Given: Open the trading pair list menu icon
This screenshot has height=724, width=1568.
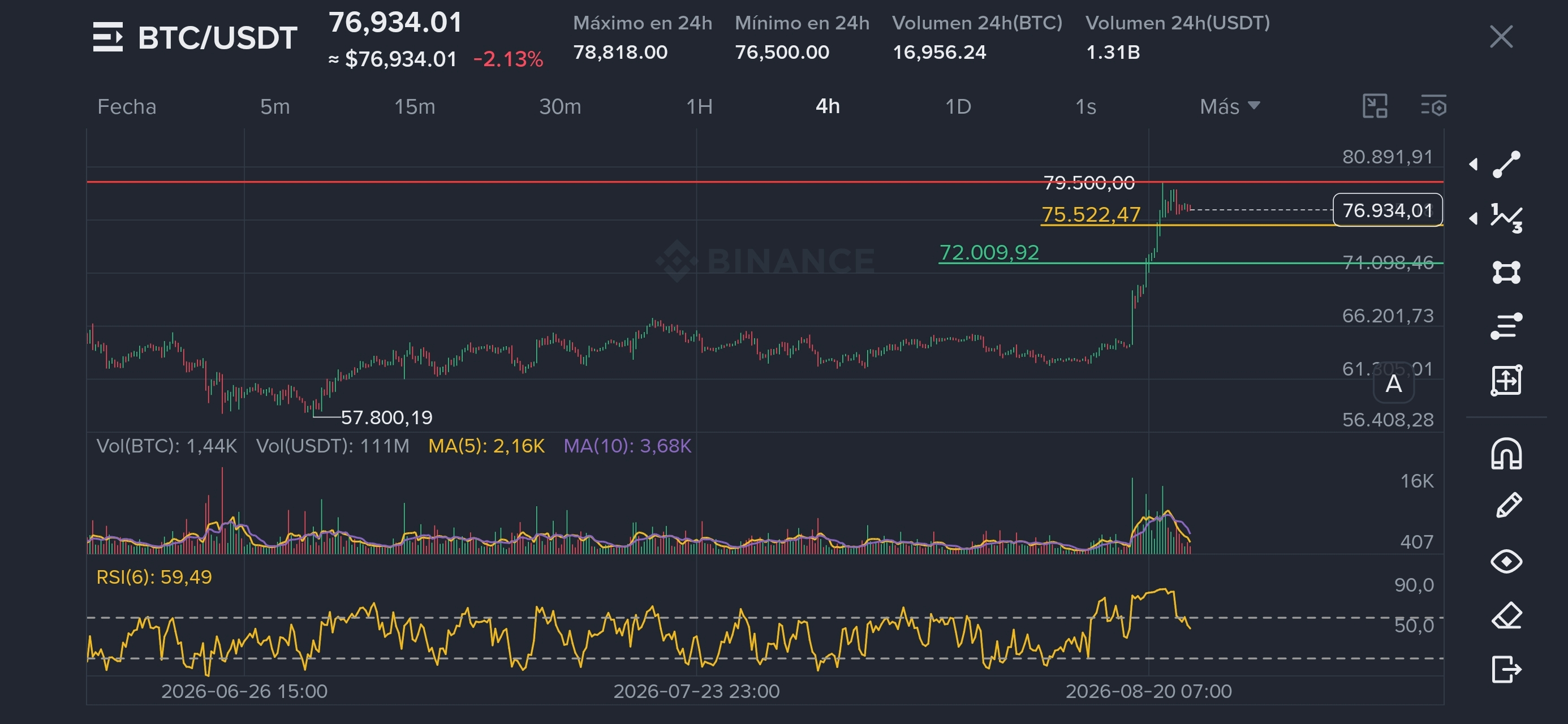Looking at the screenshot, I should [x=107, y=37].
